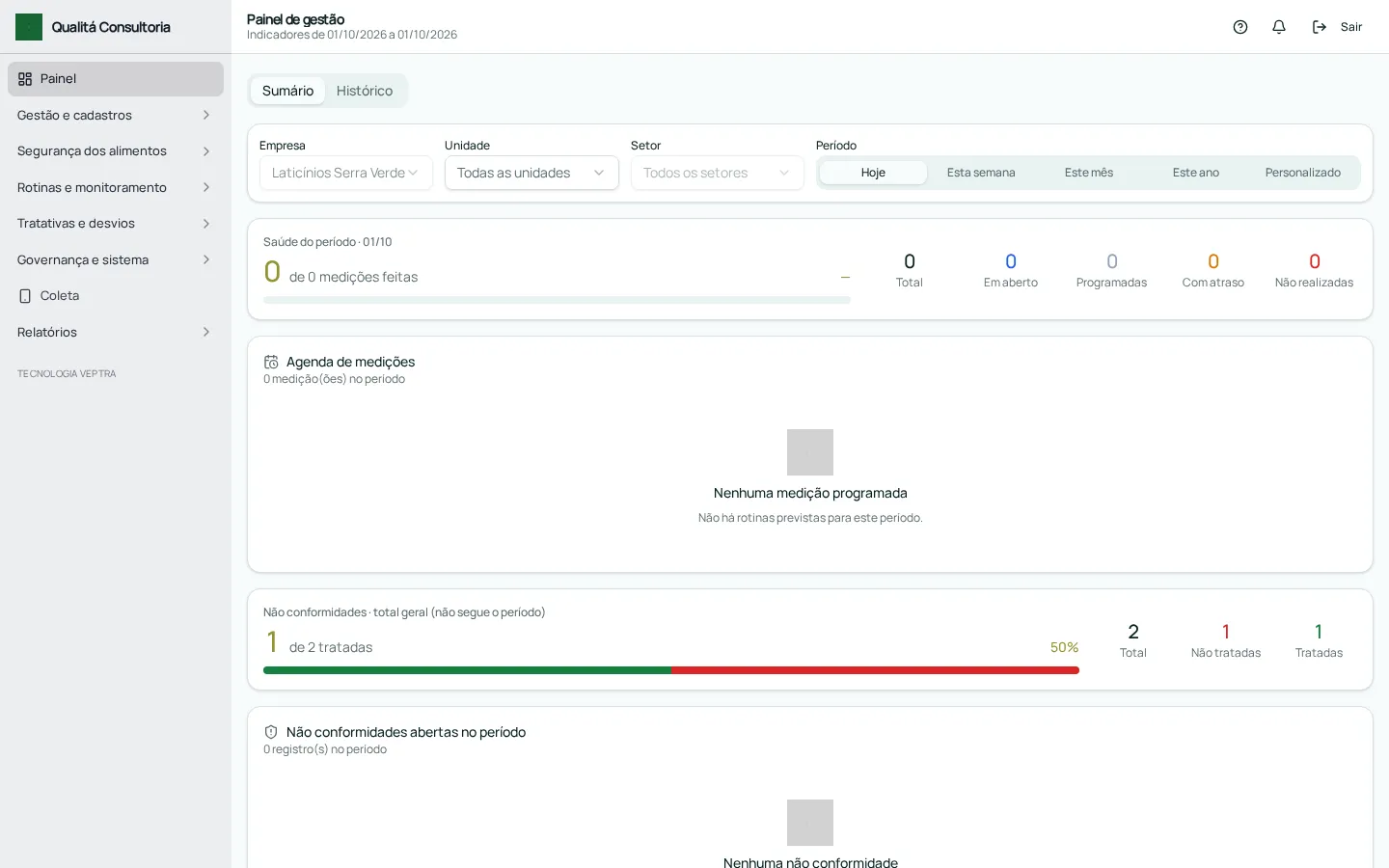Expand Tratativas e desvios menu

click(x=116, y=224)
